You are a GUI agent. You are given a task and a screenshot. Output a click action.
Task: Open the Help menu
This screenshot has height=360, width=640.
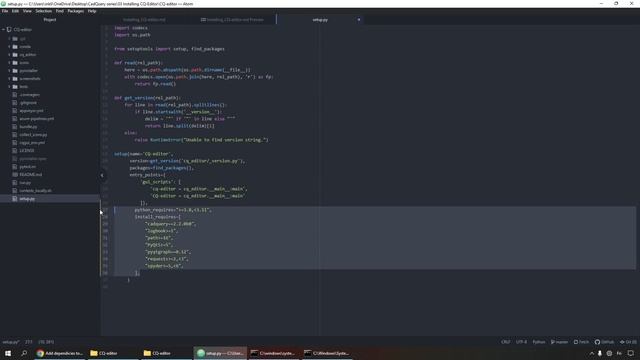92,11
